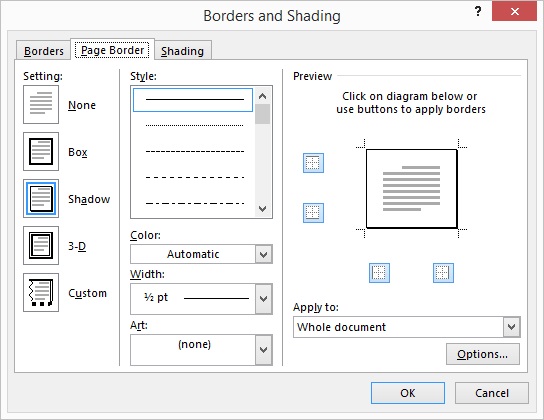Open the Help question mark icon
This screenshot has height=420, width=544.
[x=478, y=12]
